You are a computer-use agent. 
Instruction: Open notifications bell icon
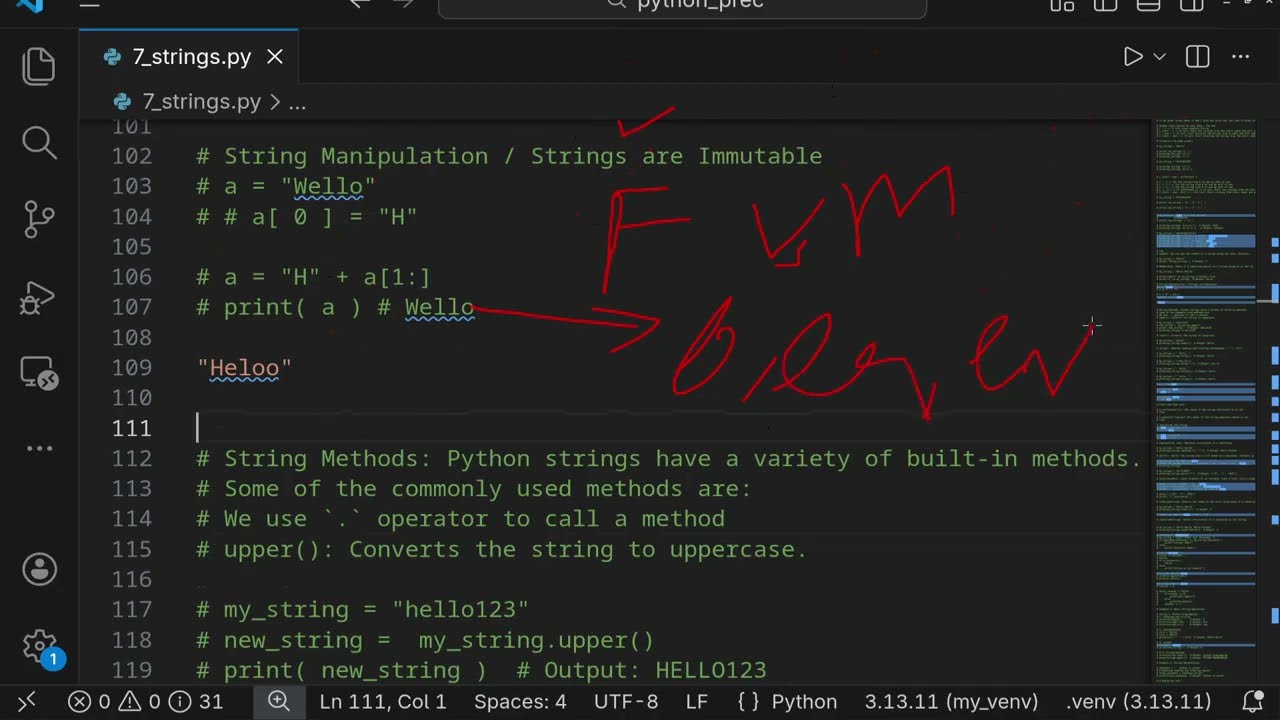click(1252, 702)
